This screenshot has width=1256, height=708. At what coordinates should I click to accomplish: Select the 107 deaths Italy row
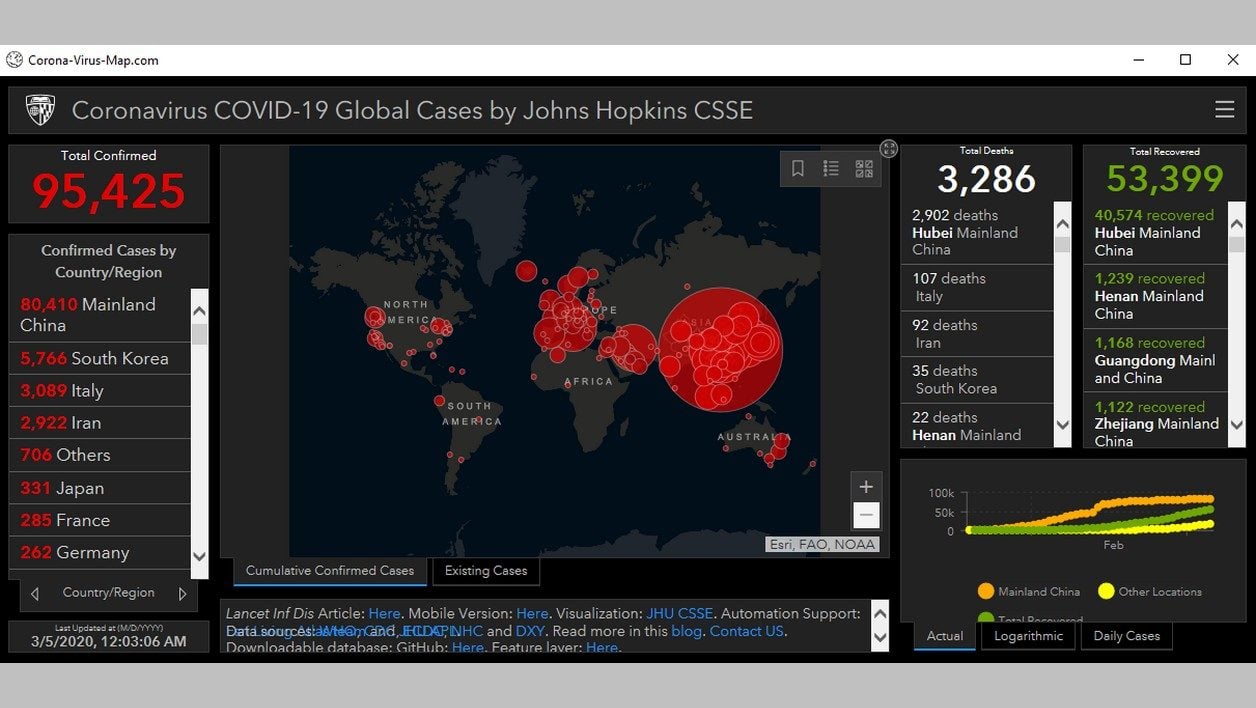[978, 288]
